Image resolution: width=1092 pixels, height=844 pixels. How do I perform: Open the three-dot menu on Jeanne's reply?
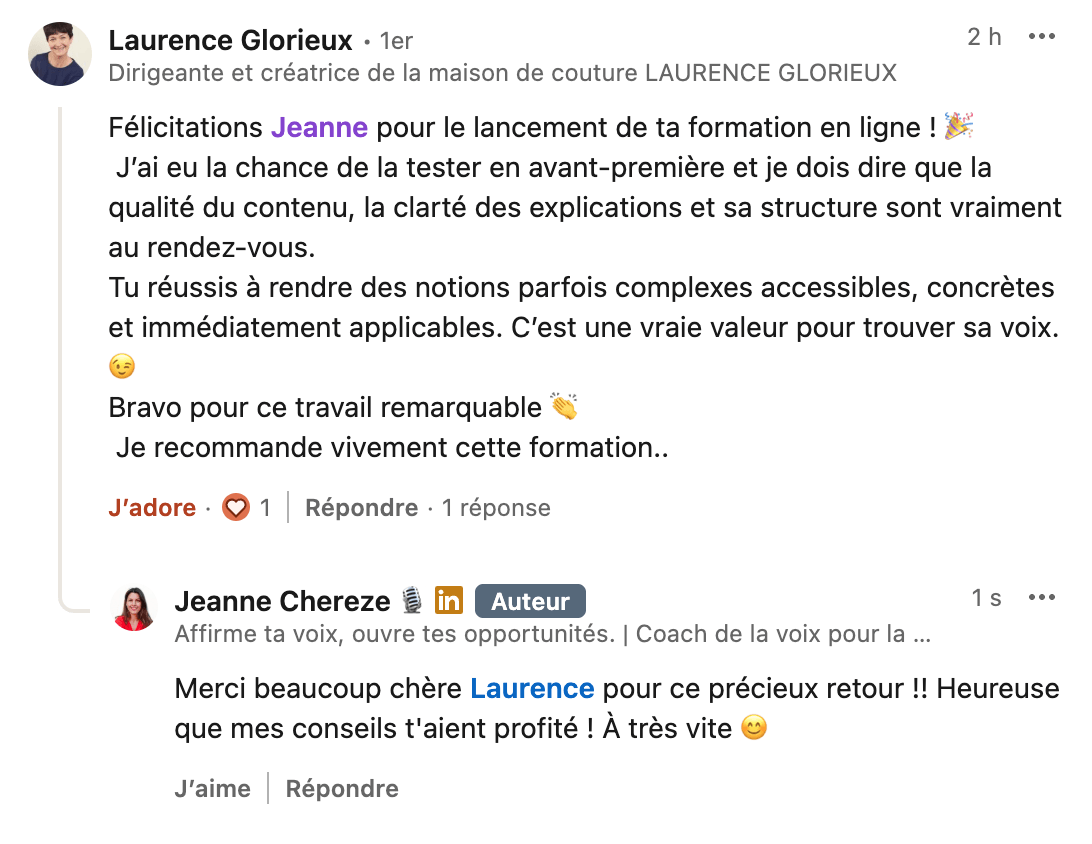[x=1041, y=598]
